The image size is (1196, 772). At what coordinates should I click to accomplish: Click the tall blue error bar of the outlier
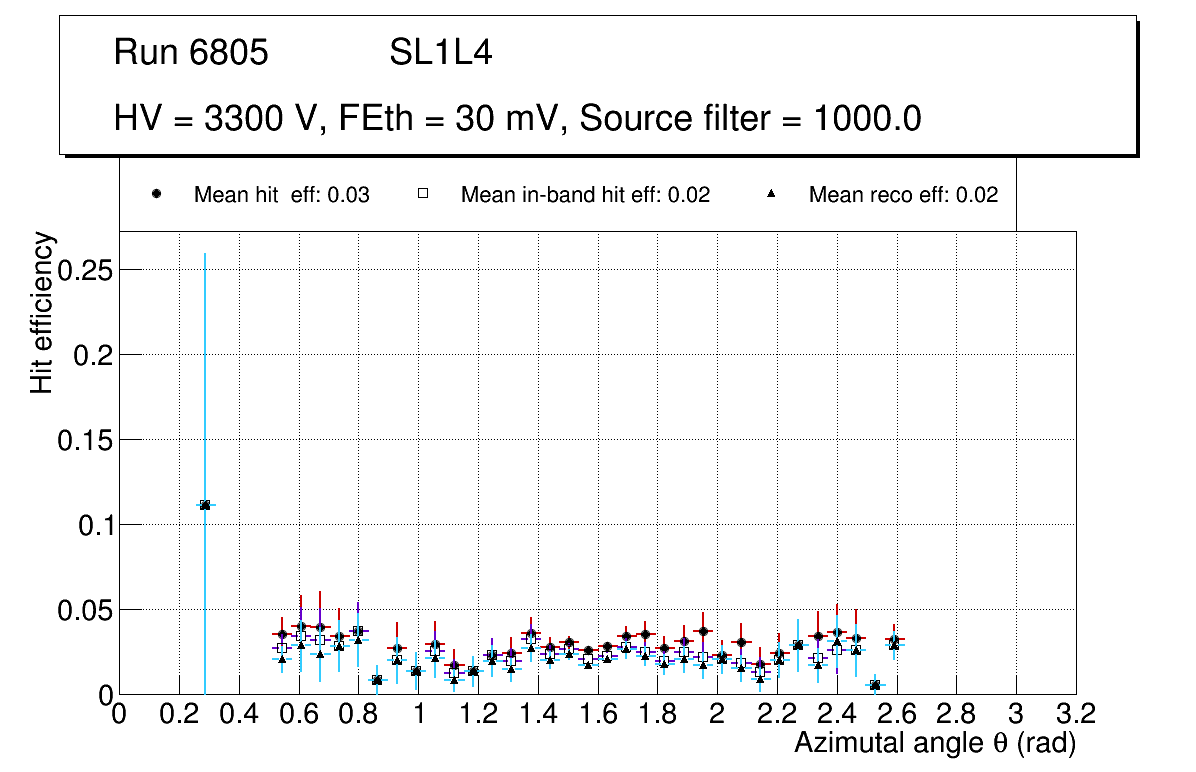click(x=205, y=350)
